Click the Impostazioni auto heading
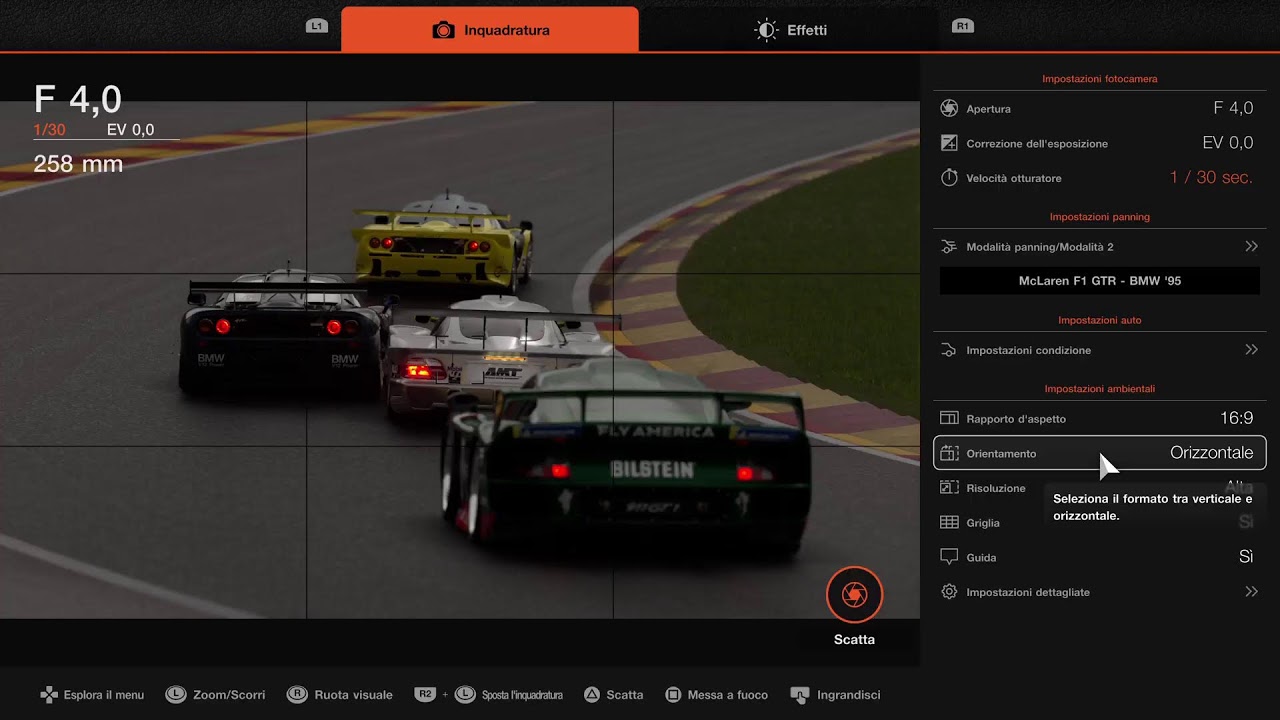This screenshot has height=720, width=1280. click(1100, 321)
